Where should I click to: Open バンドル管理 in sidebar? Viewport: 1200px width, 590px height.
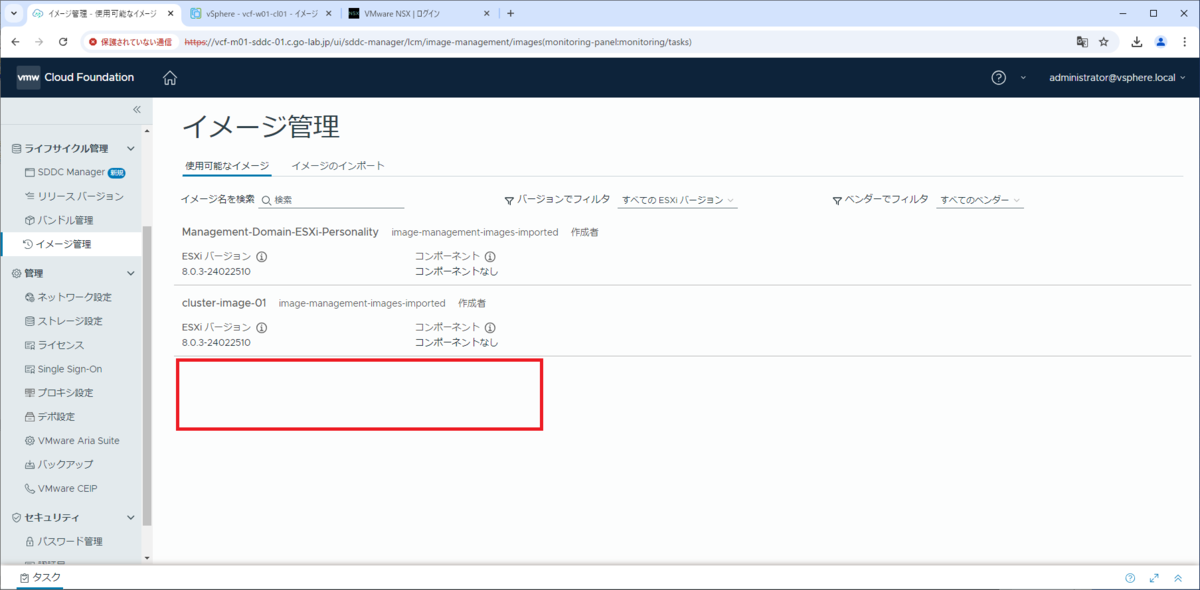(x=58, y=220)
